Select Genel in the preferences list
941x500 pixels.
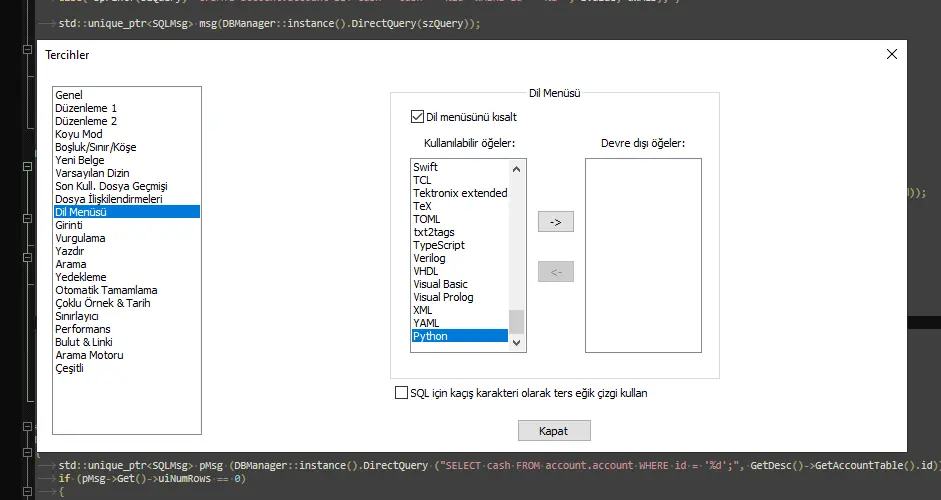pyautogui.click(x=69, y=95)
